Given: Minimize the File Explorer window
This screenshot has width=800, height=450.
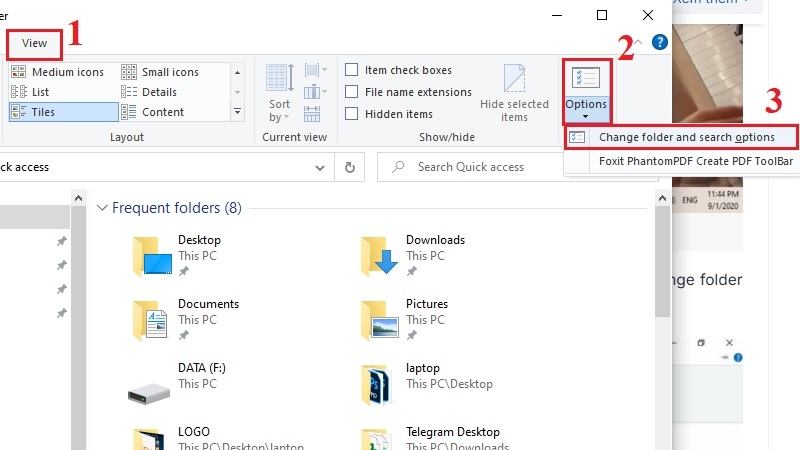Looking at the screenshot, I should [x=557, y=15].
